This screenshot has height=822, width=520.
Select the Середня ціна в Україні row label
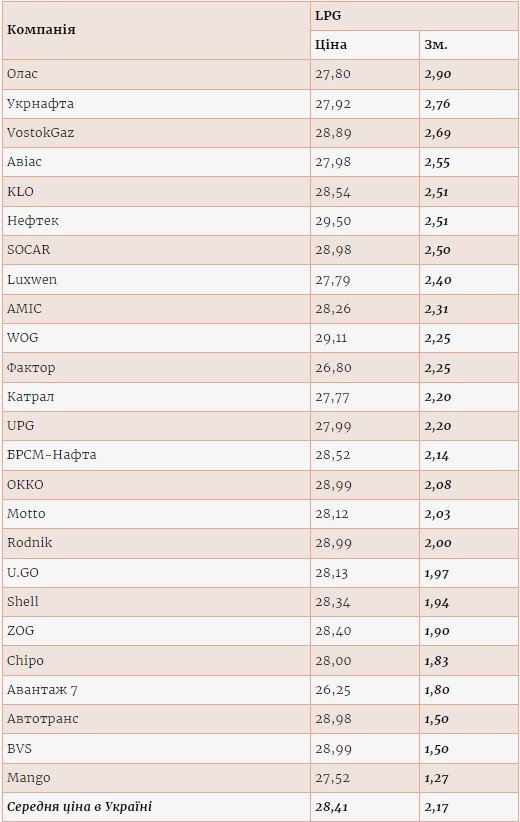click(80, 806)
